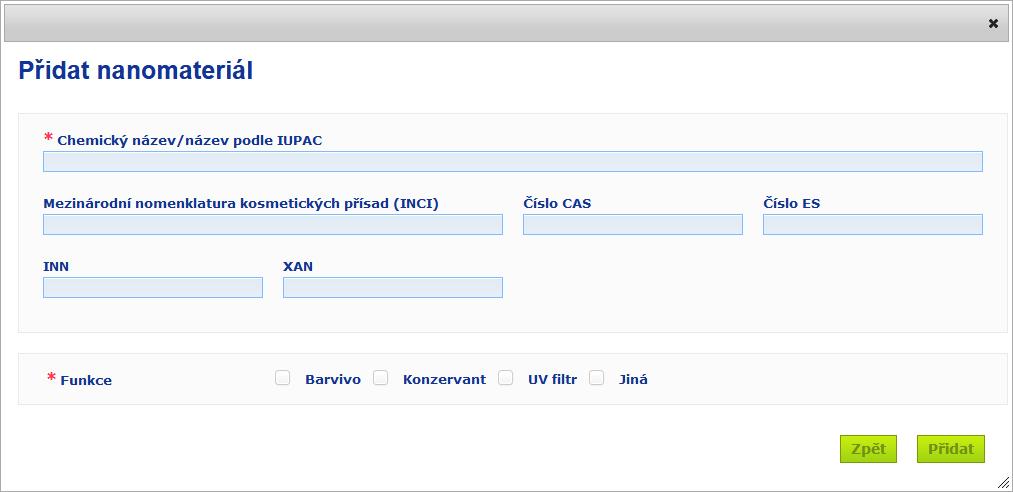The width and height of the screenshot is (1013, 492).
Task: Click the UV filtr text label
Action: (x=552, y=380)
